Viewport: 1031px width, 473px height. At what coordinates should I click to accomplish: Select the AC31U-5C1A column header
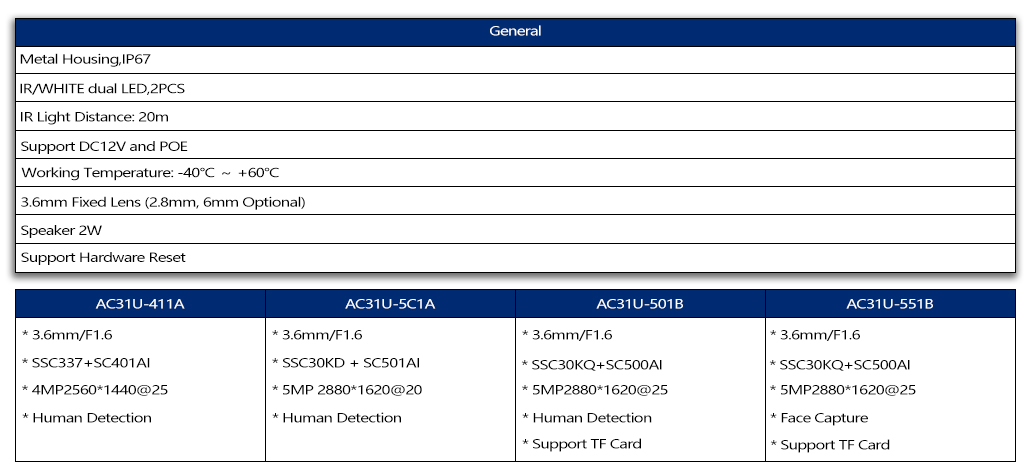(x=390, y=304)
